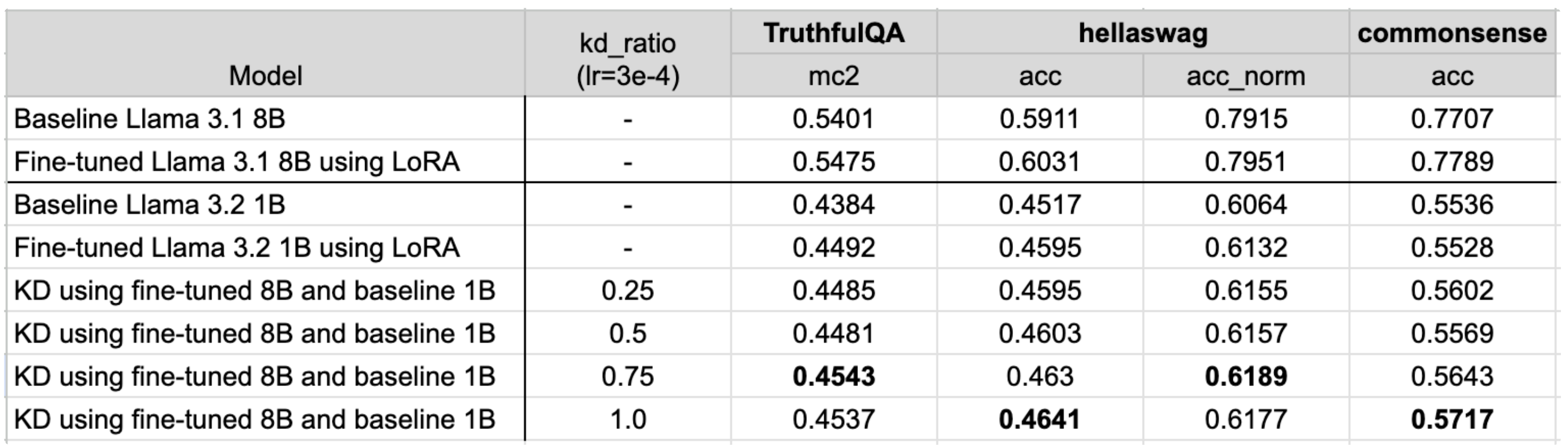
Task: Click the TruthfulQA header cell
Action: click(834, 33)
